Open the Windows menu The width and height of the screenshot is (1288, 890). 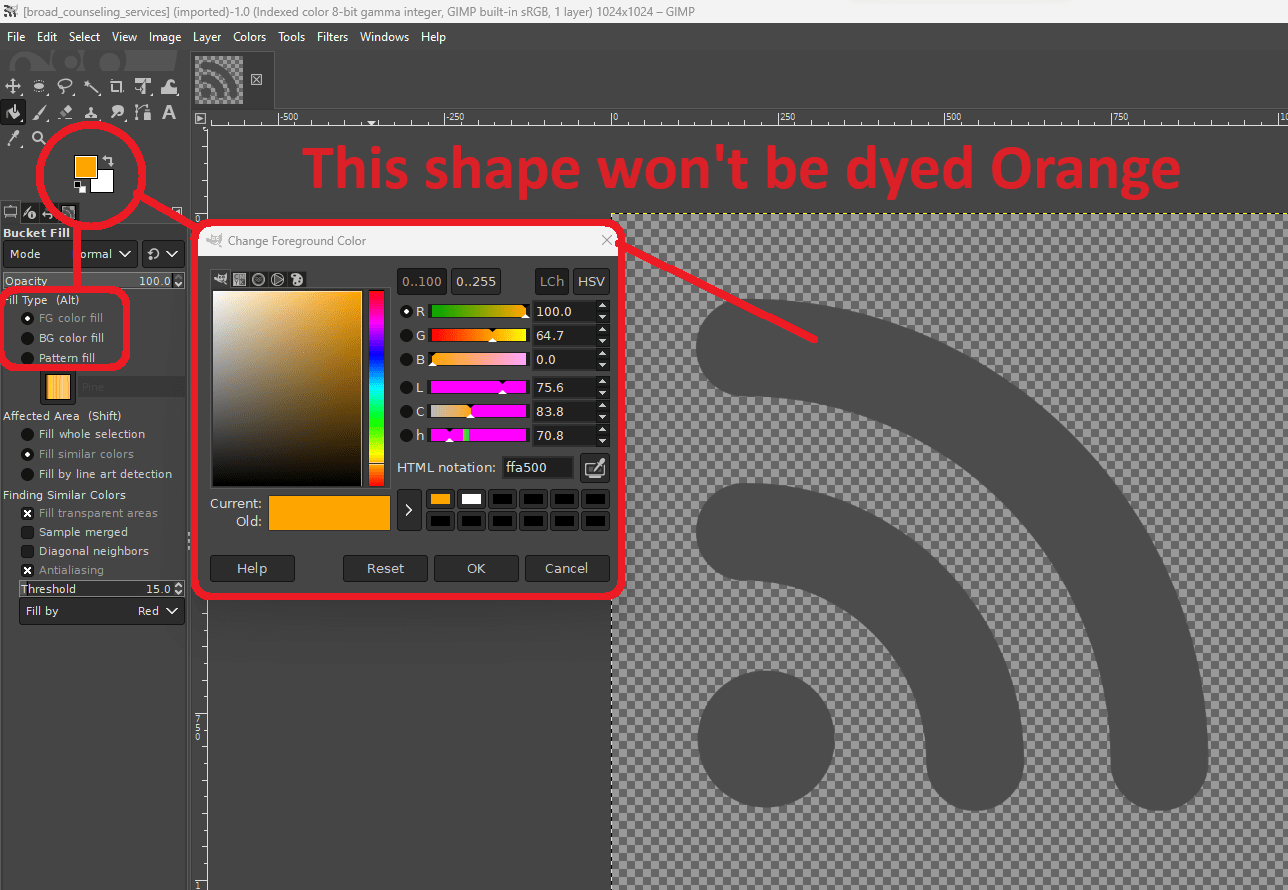384,37
